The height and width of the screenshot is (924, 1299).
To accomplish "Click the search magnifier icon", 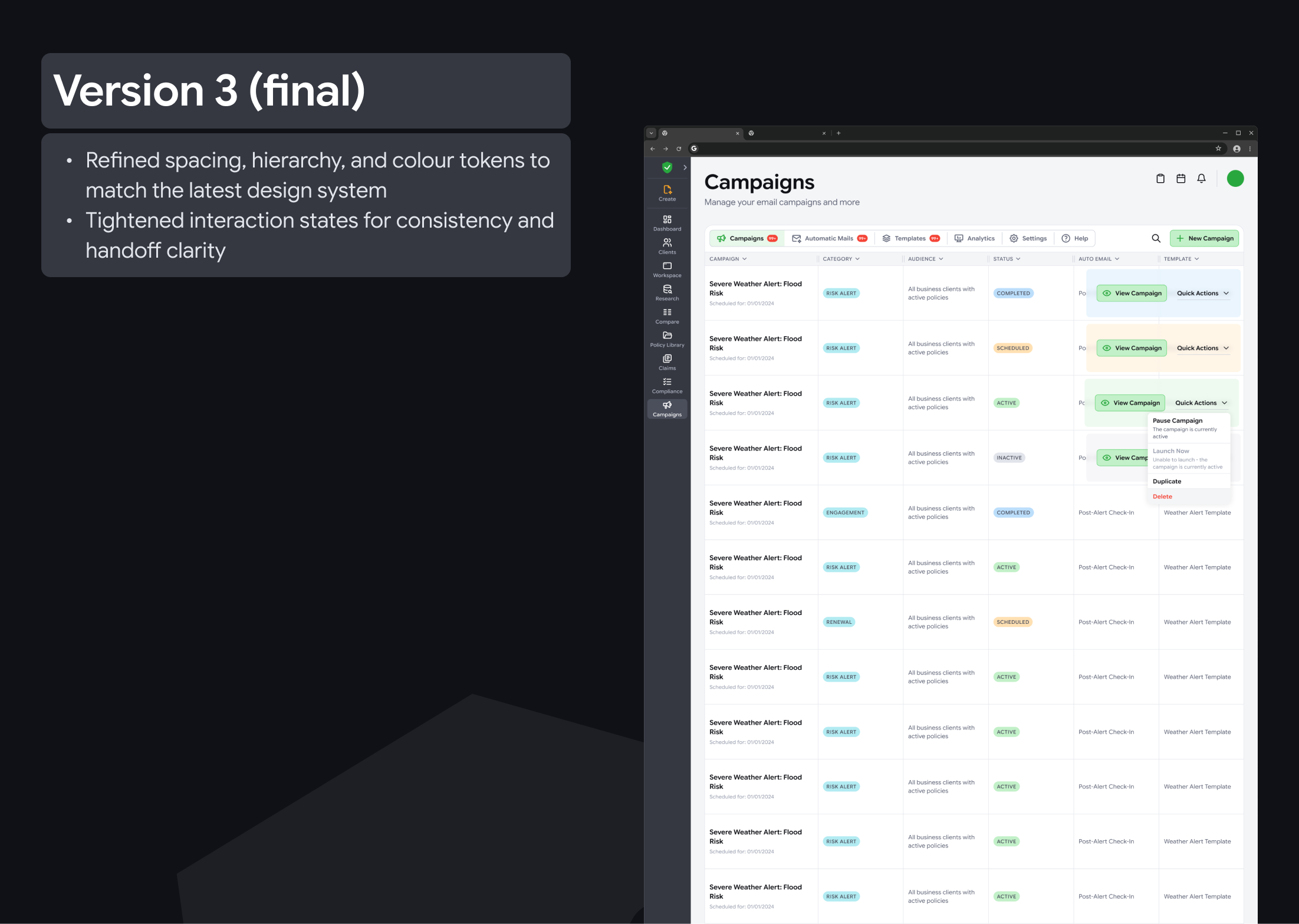I will pos(1156,238).
